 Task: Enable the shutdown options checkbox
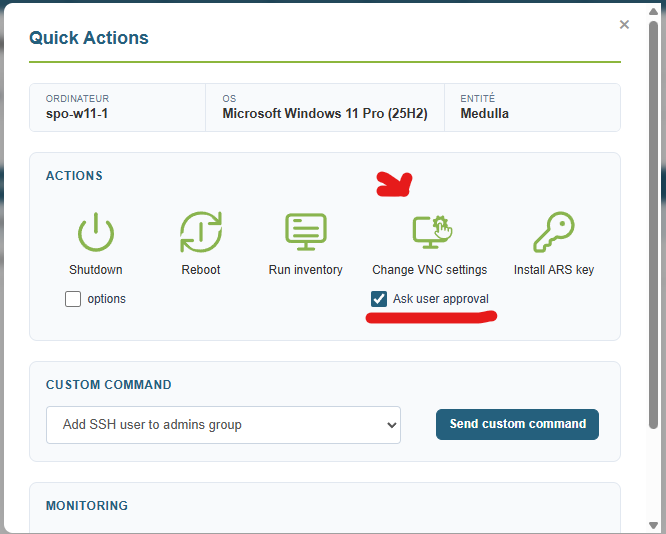point(73,299)
